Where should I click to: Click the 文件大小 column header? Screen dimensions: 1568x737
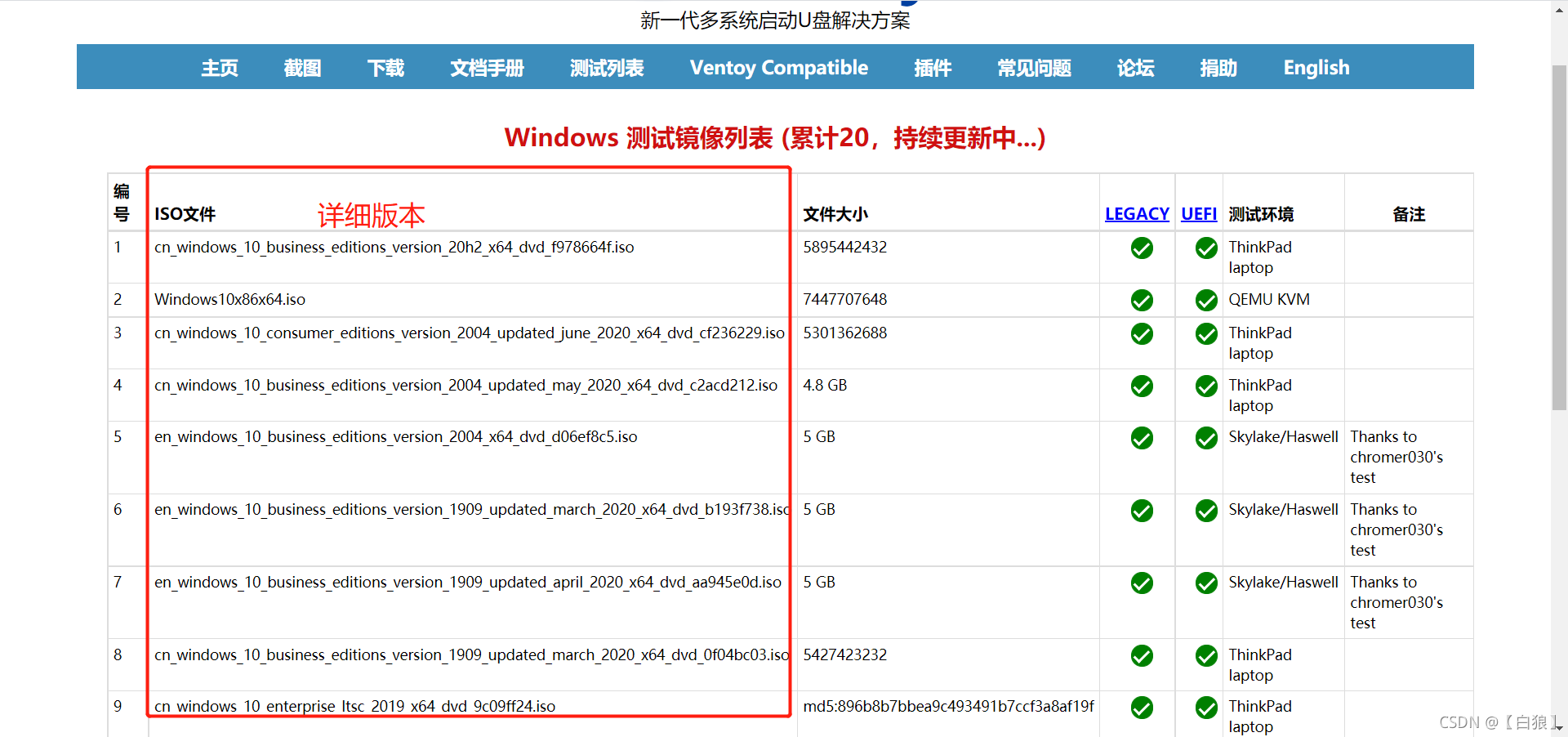(835, 214)
